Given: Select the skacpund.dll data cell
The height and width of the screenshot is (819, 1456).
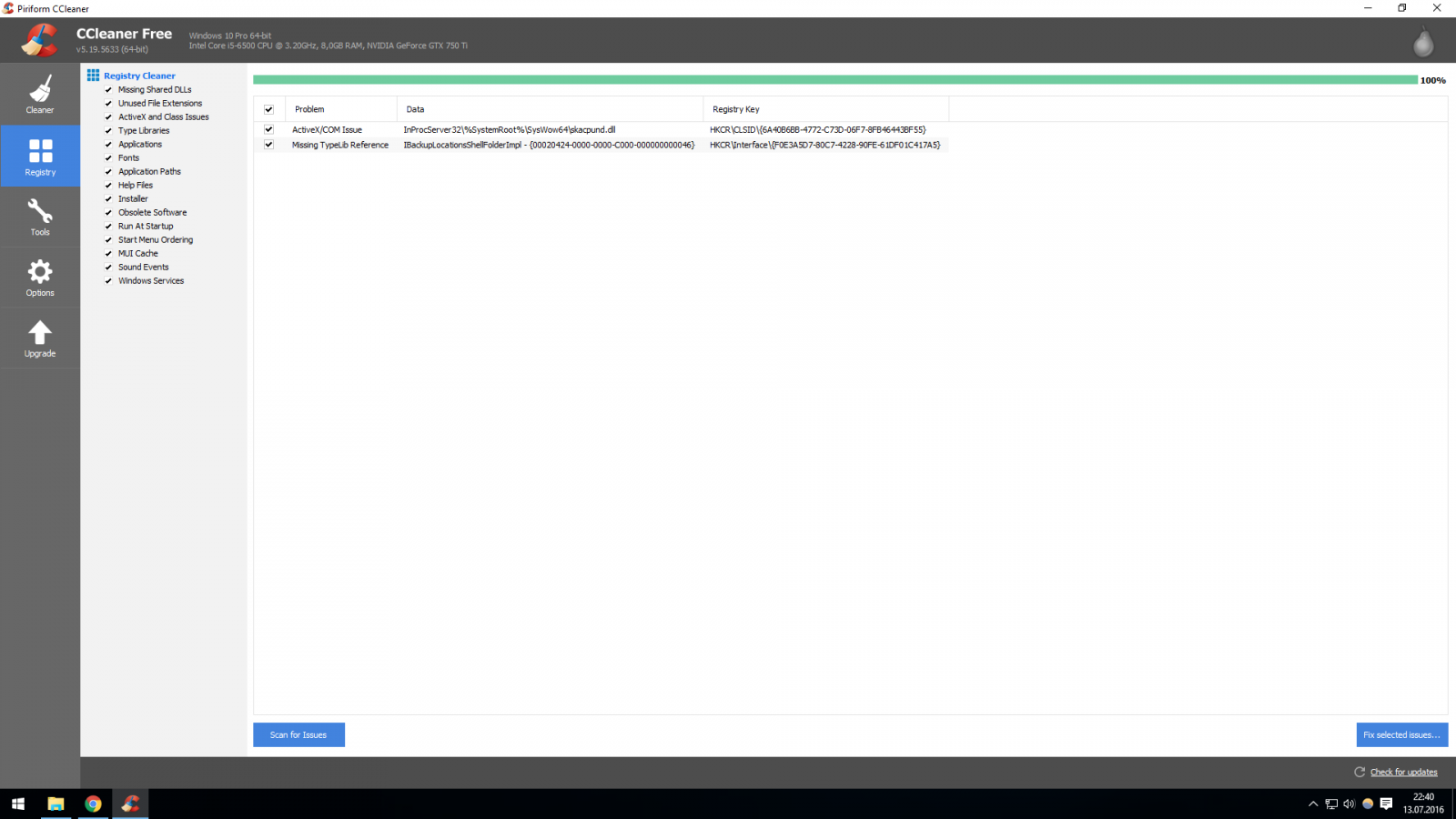Looking at the screenshot, I should point(510,129).
